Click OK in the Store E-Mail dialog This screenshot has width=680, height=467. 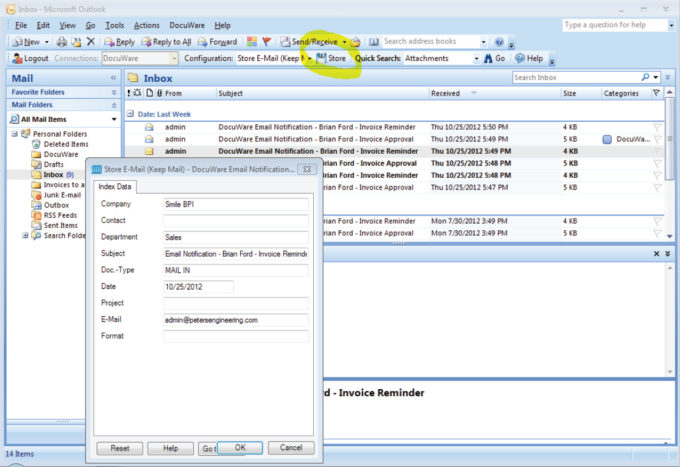[240, 448]
